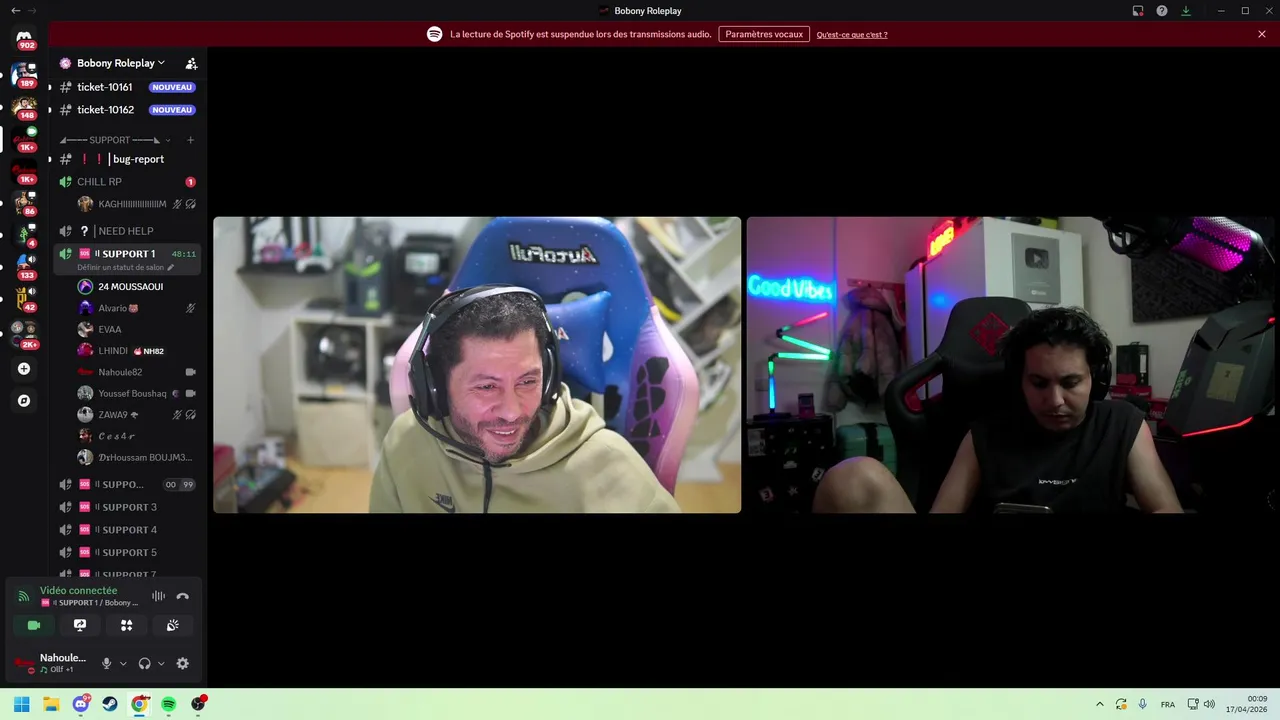Open Discord direct messages home icon
This screenshot has height=720, width=1280.
[24, 37]
